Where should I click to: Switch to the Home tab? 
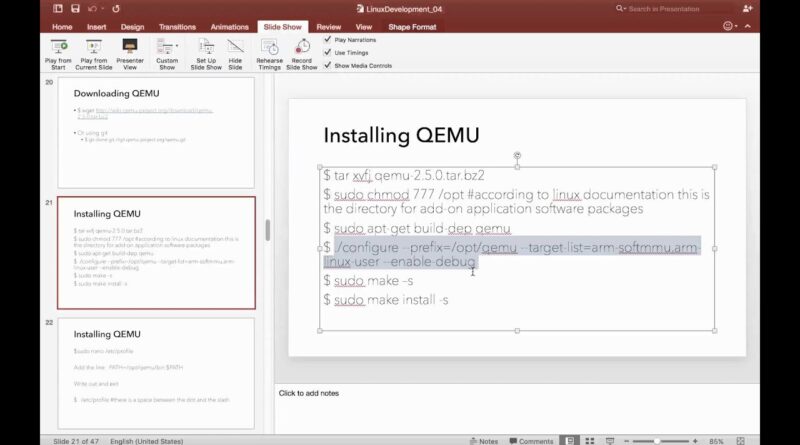(62, 27)
